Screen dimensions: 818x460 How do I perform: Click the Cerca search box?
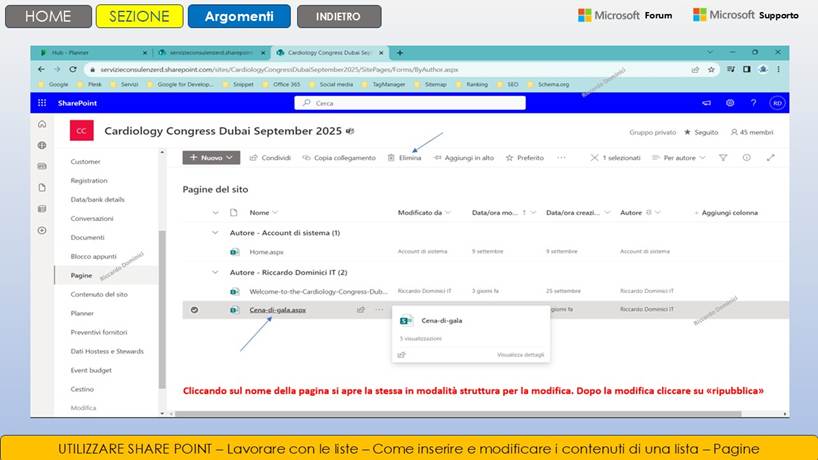tap(410, 103)
